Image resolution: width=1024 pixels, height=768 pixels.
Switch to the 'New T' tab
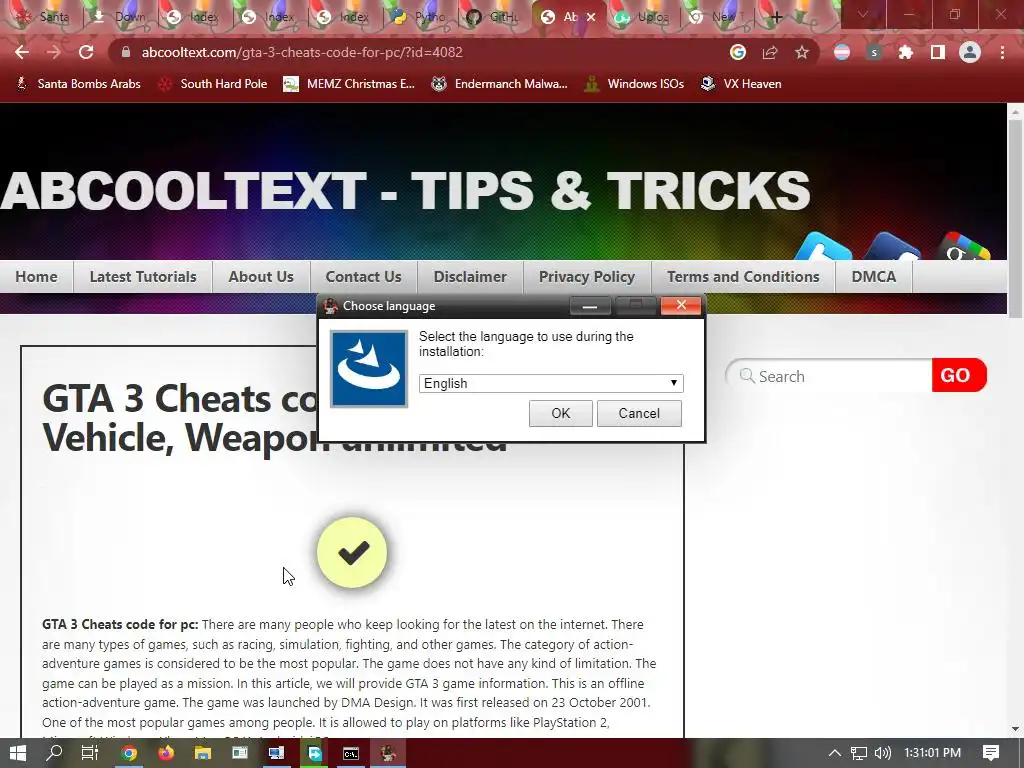[x=718, y=17]
